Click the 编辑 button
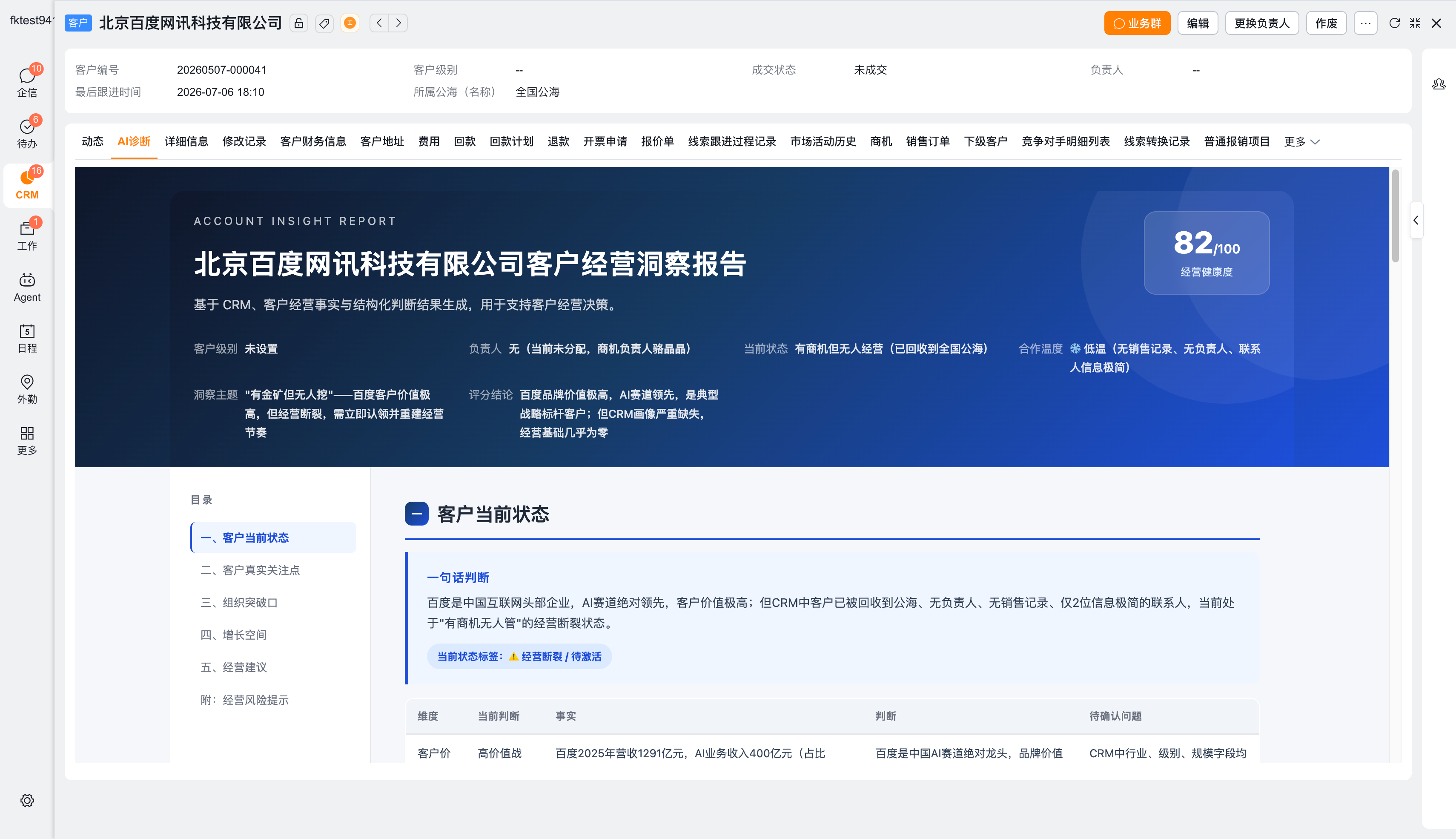This screenshot has height=839, width=1456. tap(1198, 23)
